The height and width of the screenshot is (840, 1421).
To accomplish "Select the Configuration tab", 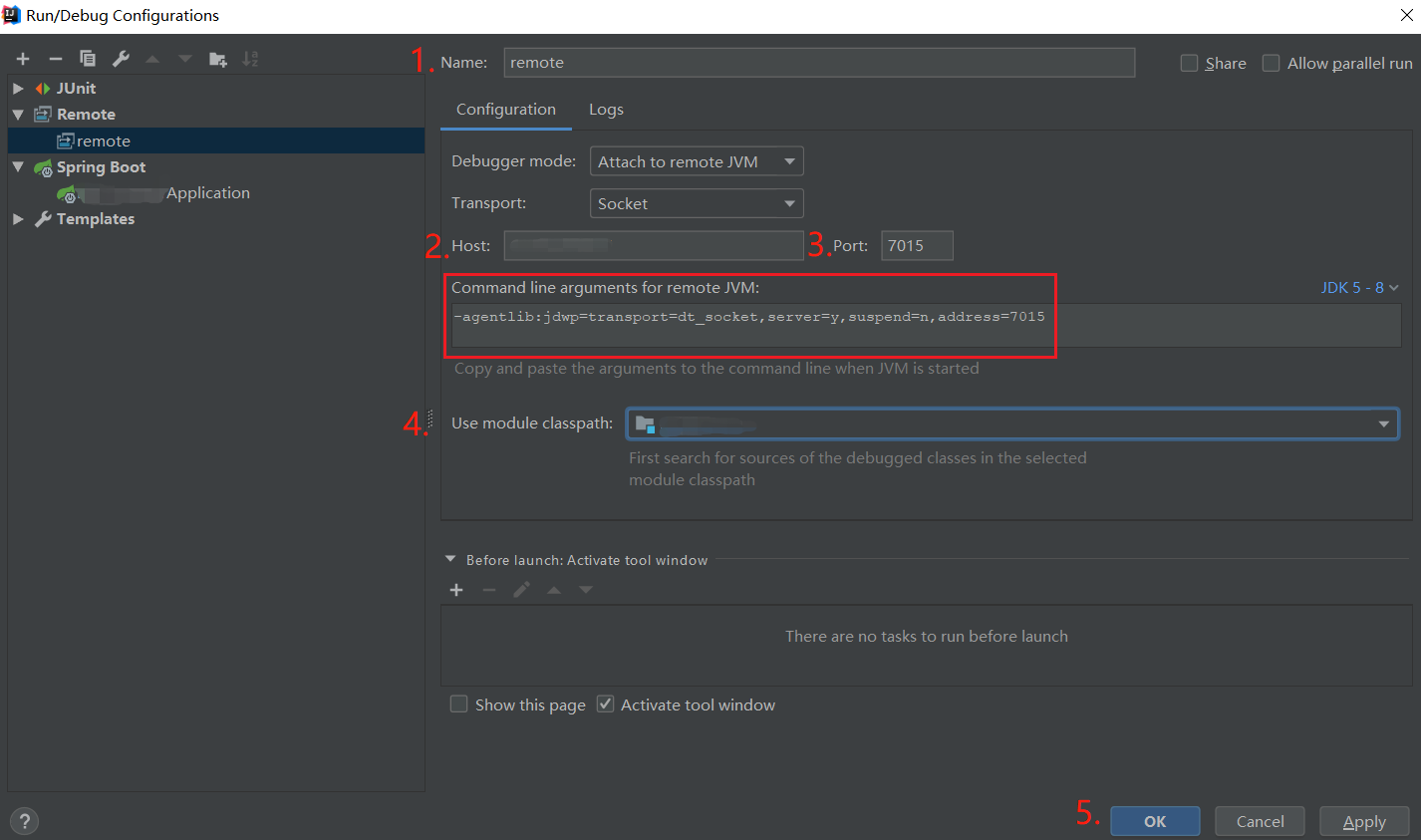I will (x=506, y=110).
